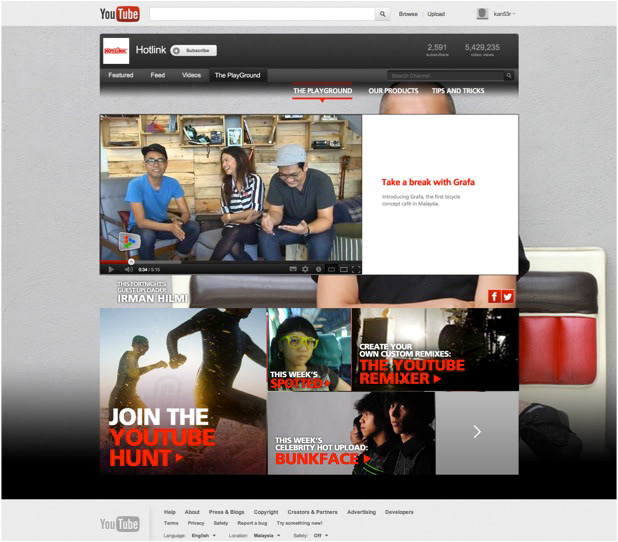
Task: Open the Feed channel tab
Action: (158, 75)
